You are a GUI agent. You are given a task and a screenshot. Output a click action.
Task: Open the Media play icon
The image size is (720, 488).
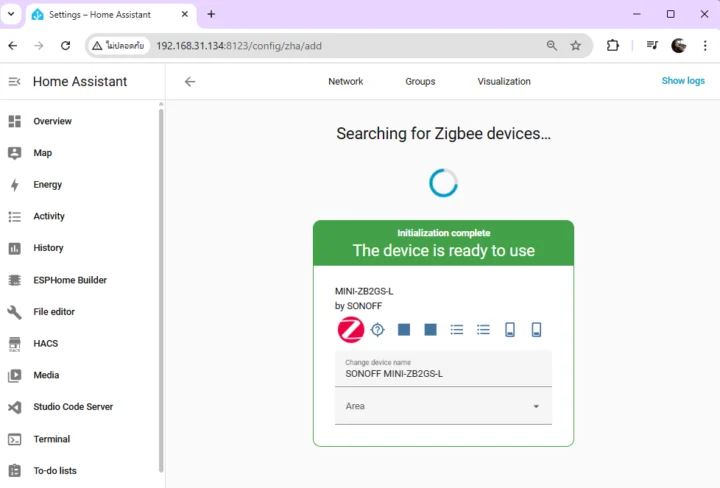pos(15,376)
